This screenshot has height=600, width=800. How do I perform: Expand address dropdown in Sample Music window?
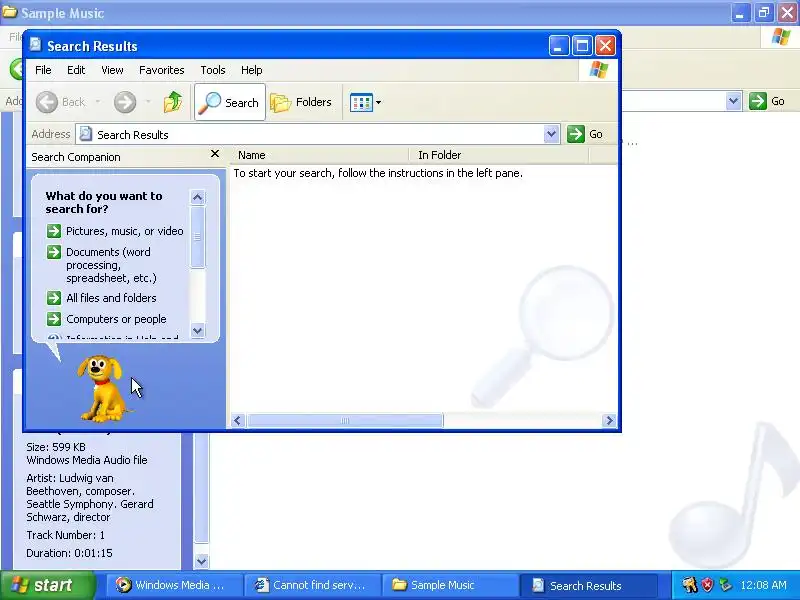[733, 101]
